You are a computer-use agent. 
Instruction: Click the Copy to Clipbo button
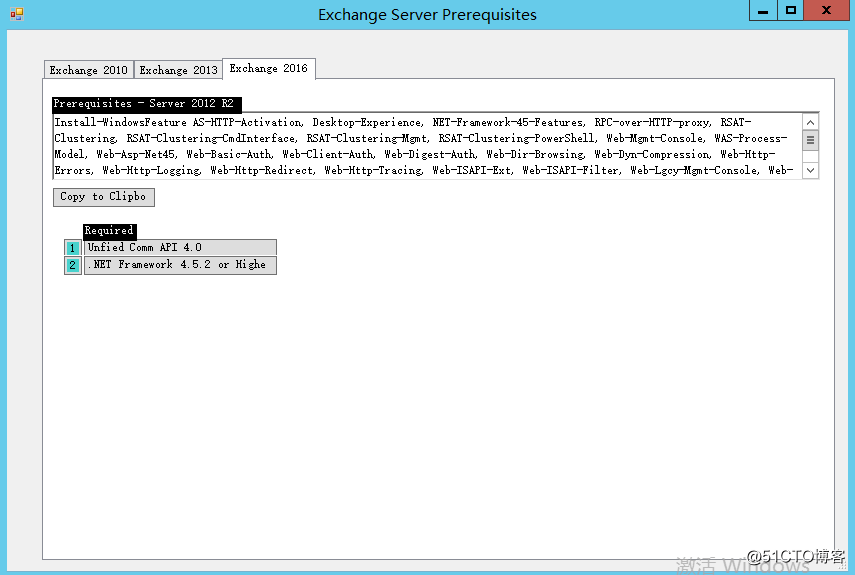point(104,197)
